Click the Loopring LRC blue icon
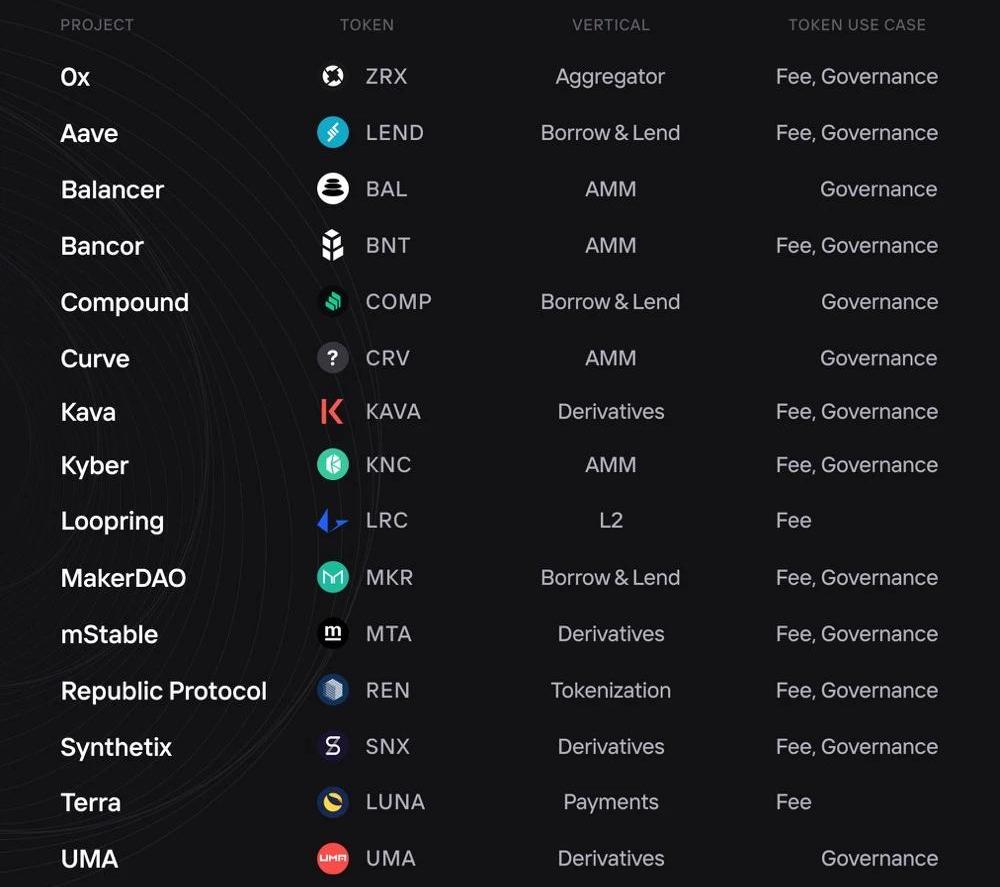Viewport: 1000px width, 887px height. tap(332, 521)
